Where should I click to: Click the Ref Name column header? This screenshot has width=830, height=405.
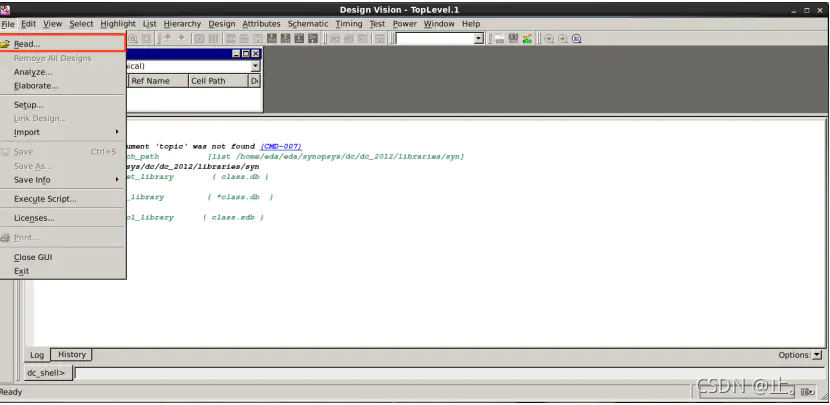point(159,81)
